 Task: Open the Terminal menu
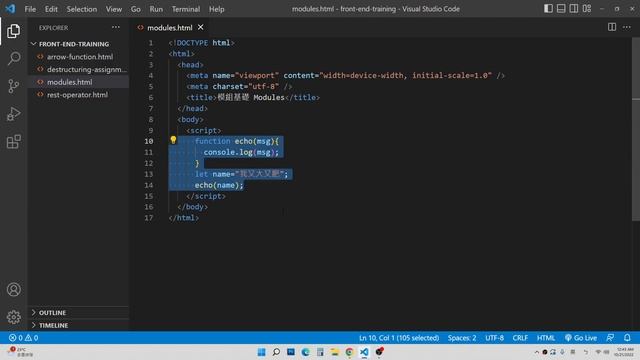pyautogui.click(x=186, y=9)
